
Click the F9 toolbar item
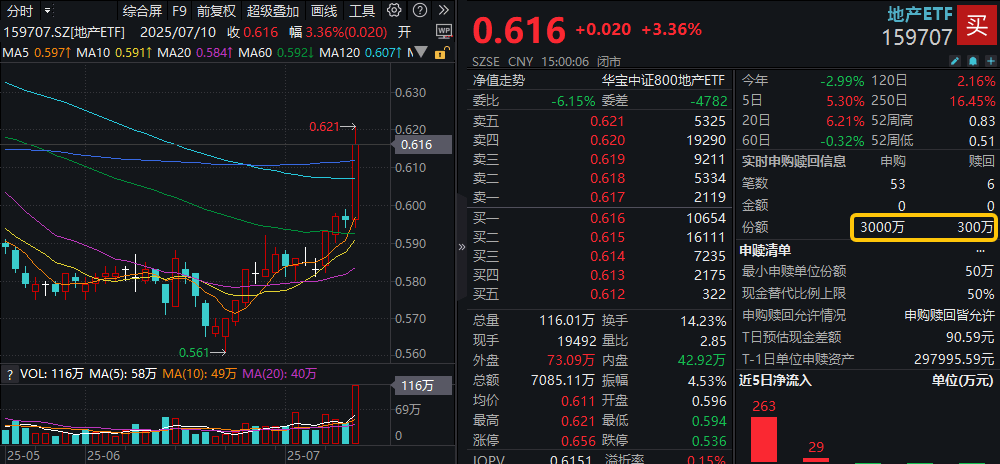[179, 11]
